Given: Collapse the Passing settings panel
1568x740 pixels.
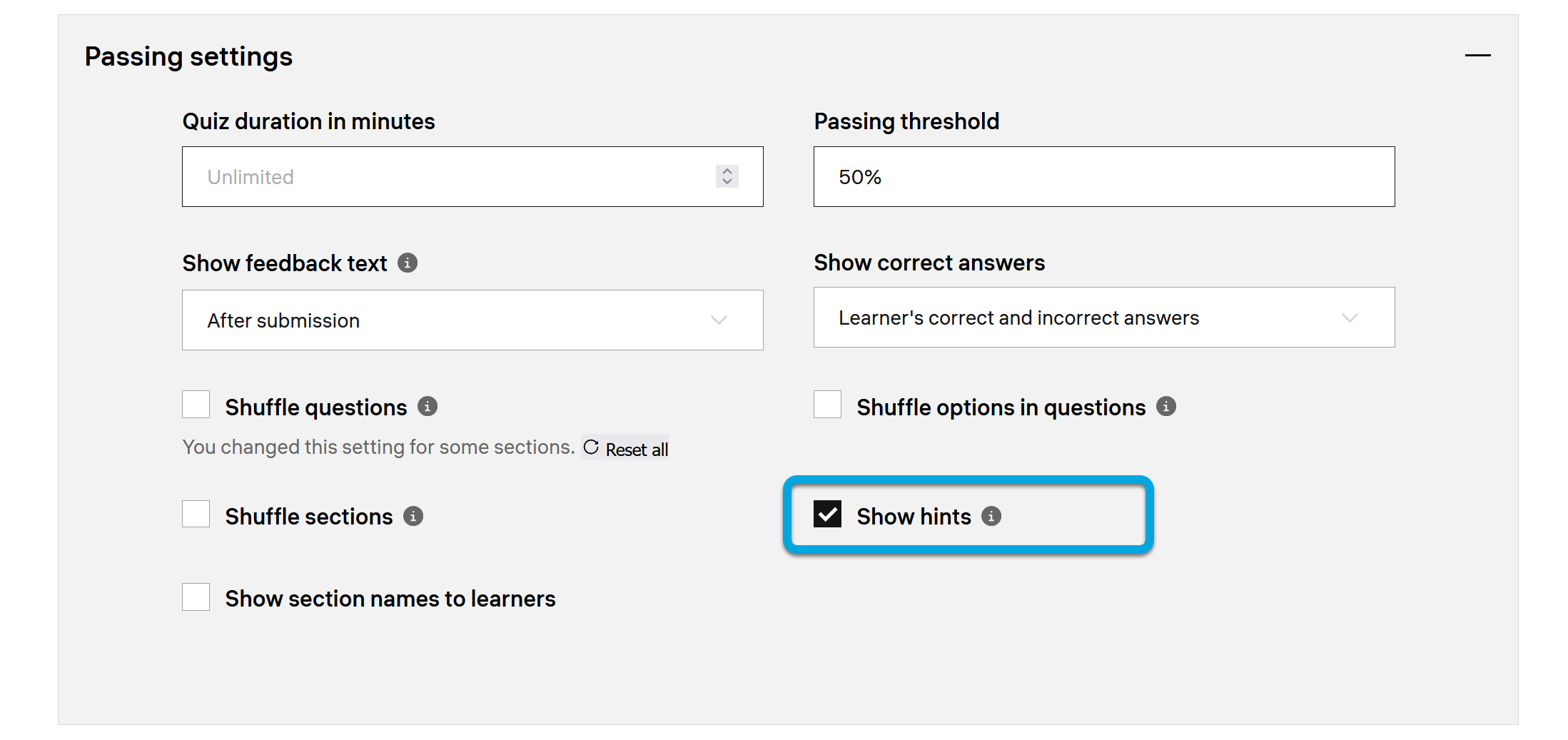Looking at the screenshot, I should (1477, 56).
